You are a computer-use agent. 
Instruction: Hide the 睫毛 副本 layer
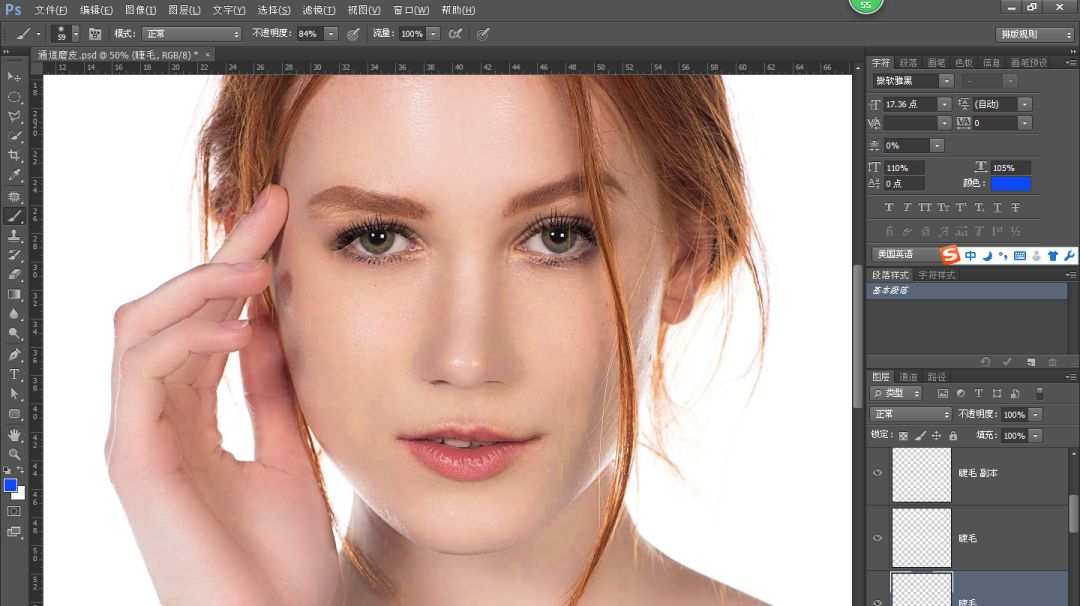[x=878, y=472]
